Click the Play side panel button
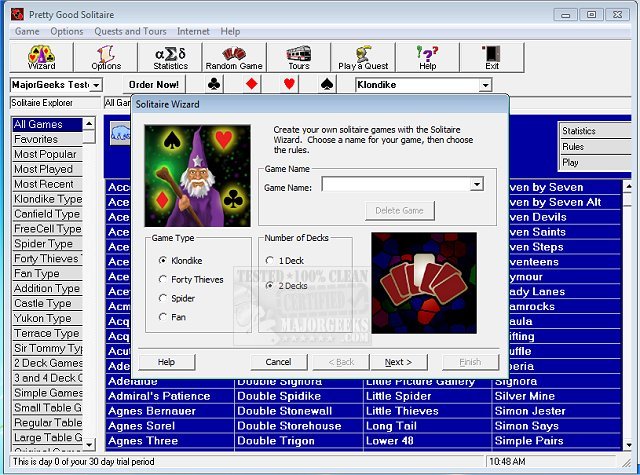The image size is (640, 475). (596, 162)
